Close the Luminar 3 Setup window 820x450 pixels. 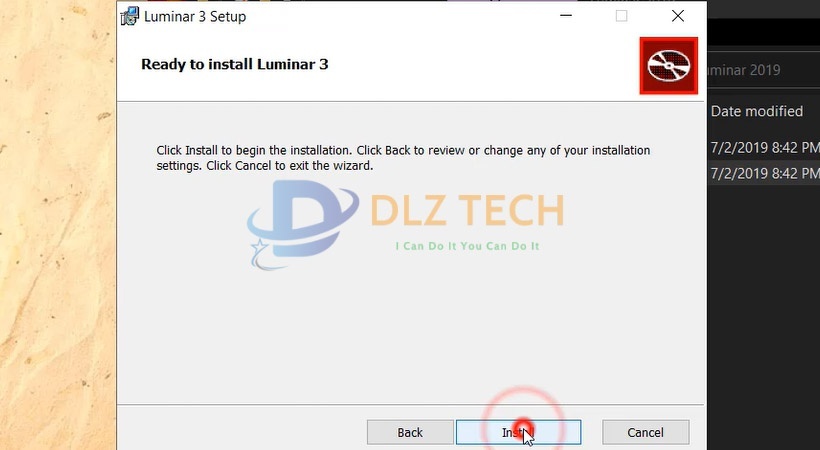678,16
